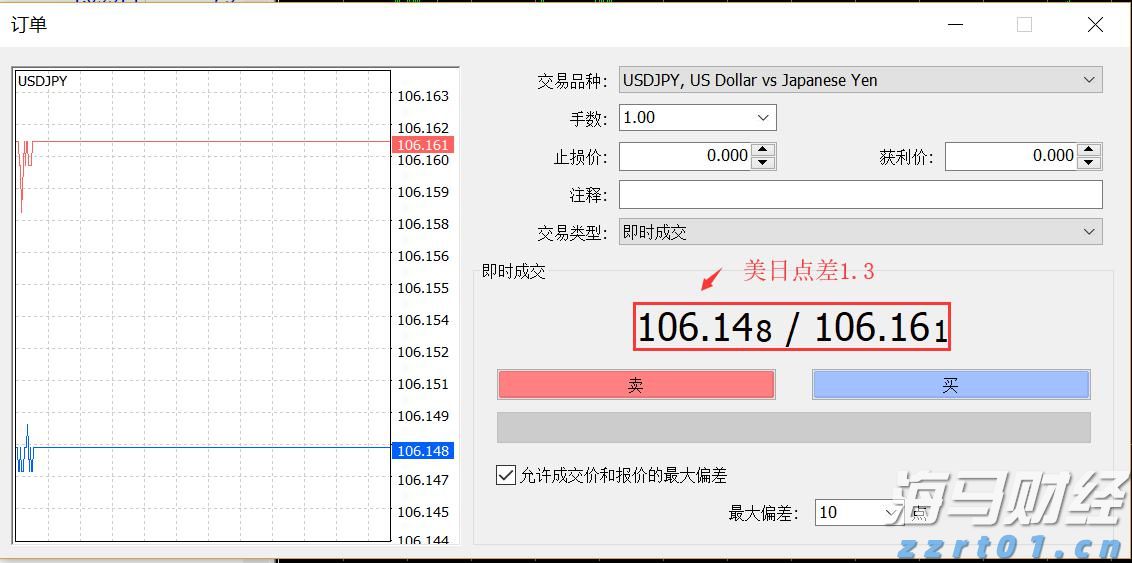Open the 最大偏差 deviation dropdown
Viewport: 1132px width, 563px height.
(892, 513)
